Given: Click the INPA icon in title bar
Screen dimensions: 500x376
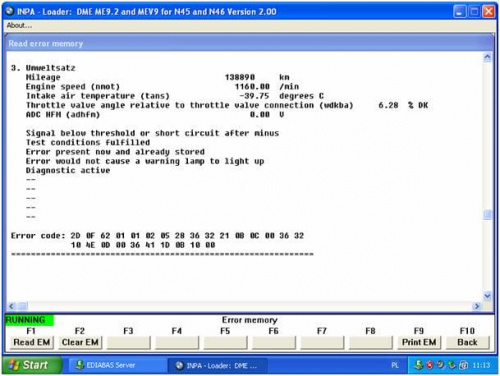Looking at the screenshot, I should (x=10, y=11).
